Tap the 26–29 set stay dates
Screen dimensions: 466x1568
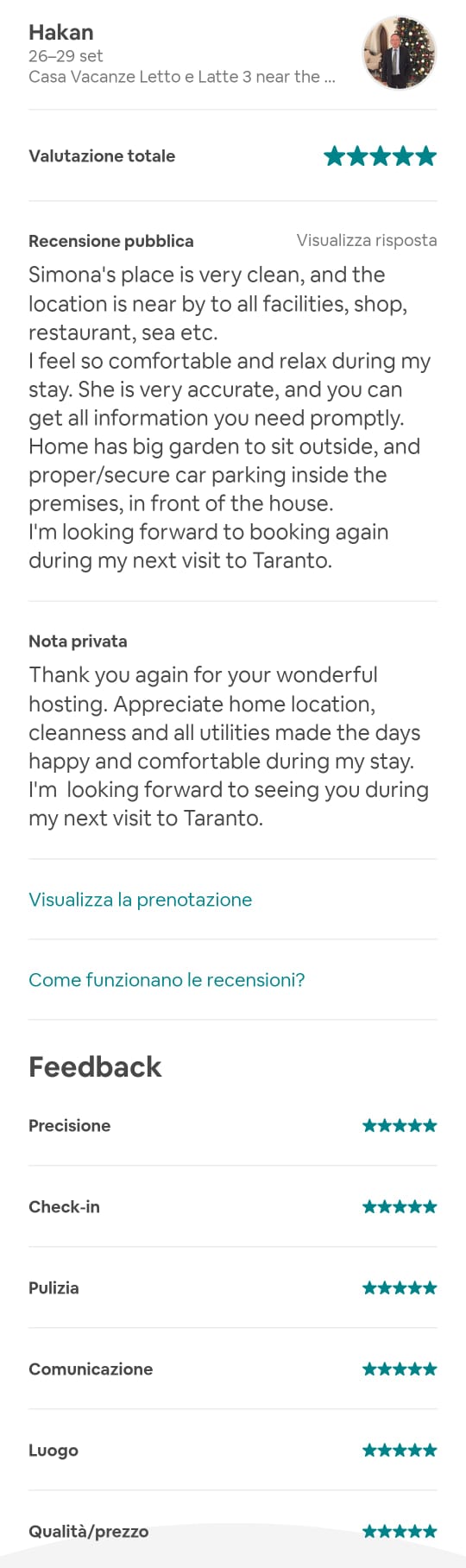(66, 56)
